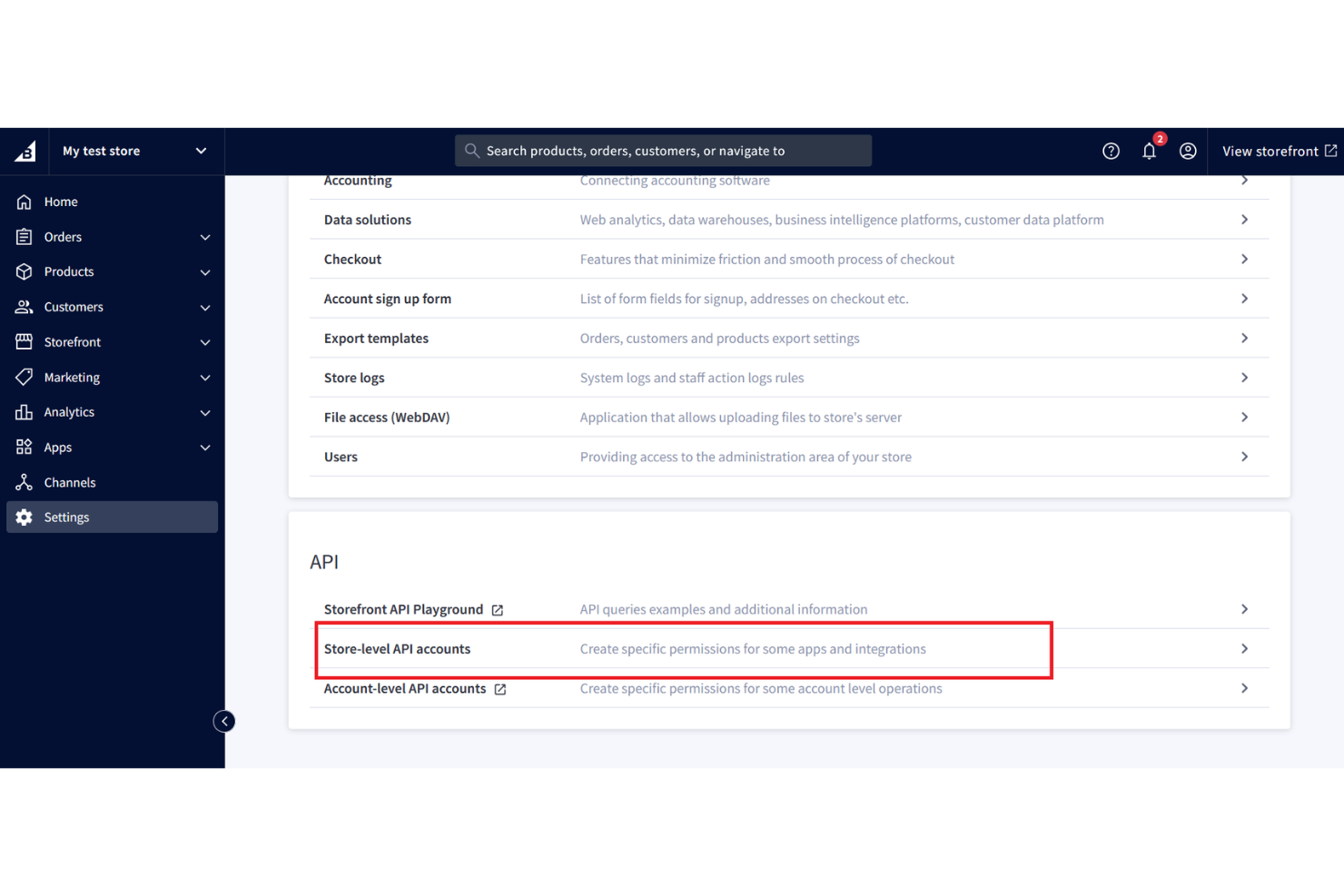The width and height of the screenshot is (1344, 896).
Task: Click the chevron on File access (WebDAV) row
Action: (x=1245, y=418)
